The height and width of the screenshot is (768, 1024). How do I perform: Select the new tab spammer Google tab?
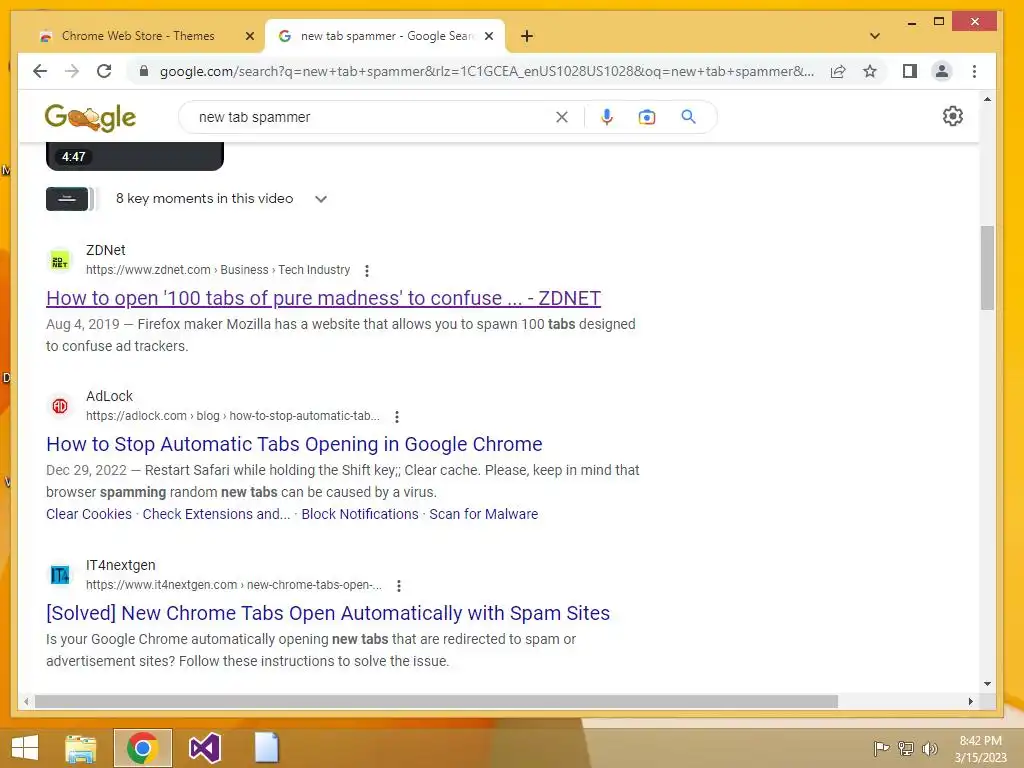tap(385, 36)
